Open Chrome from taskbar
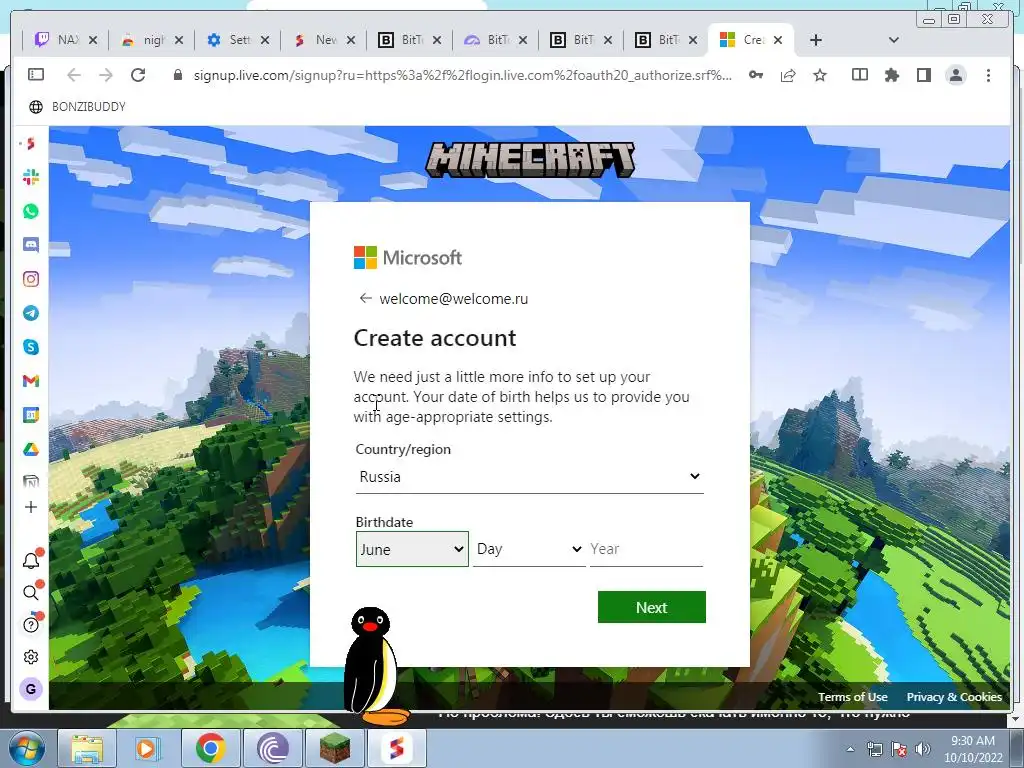The image size is (1024, 768). pyautogui.click(x=210, y=748)
